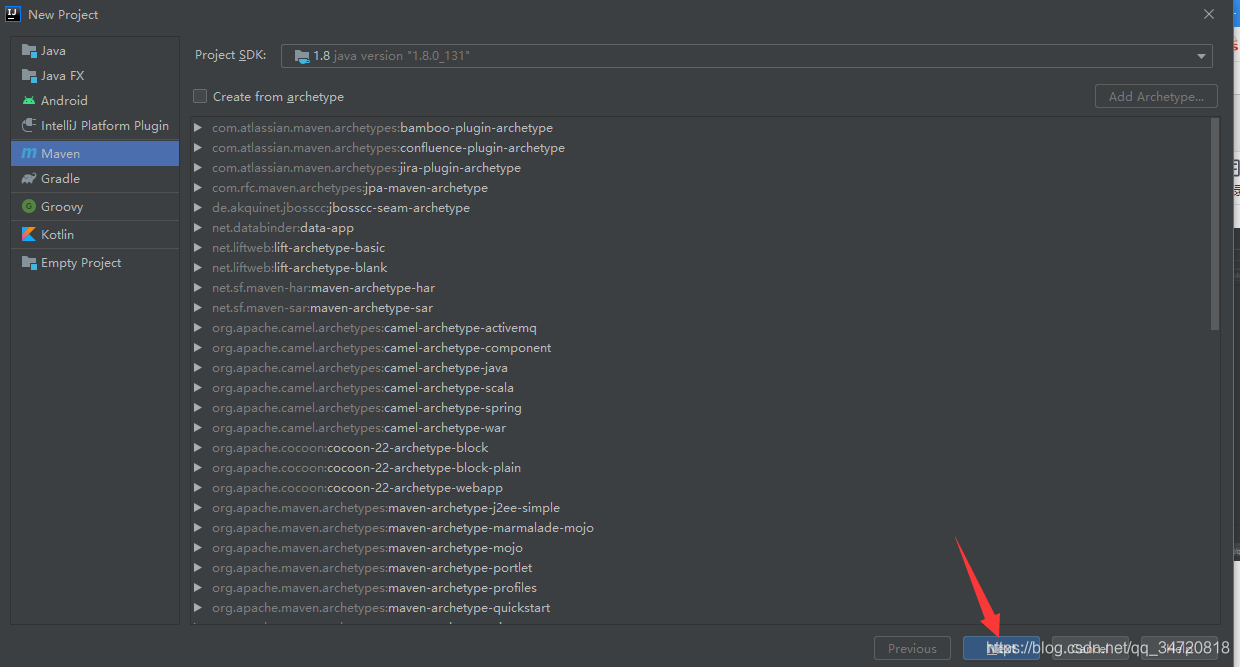Select Java in project type list
Screen dimensions: 1240x667
(x=95, y=51)
